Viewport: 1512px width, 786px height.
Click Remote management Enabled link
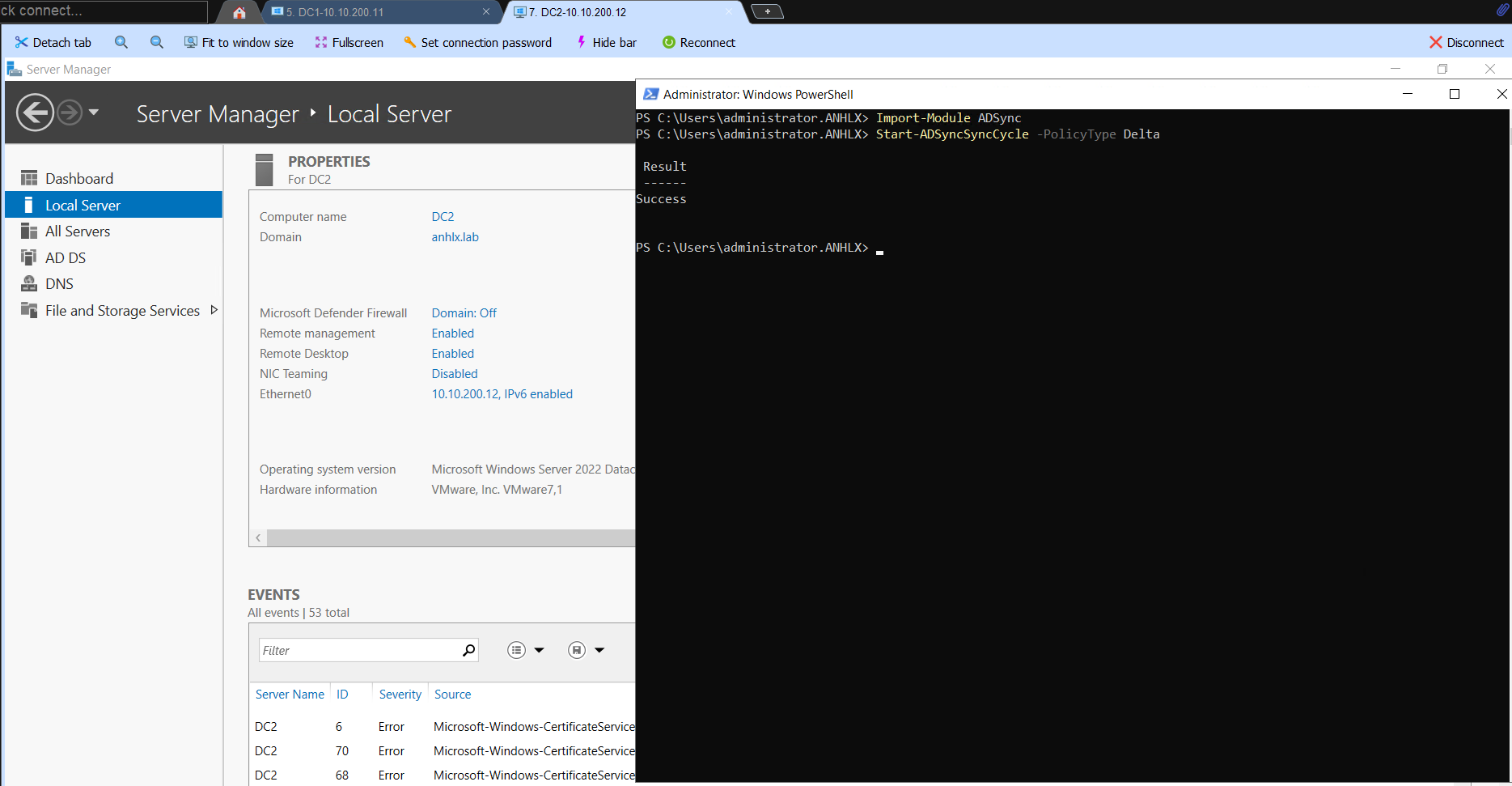click(x=452, y=334)
